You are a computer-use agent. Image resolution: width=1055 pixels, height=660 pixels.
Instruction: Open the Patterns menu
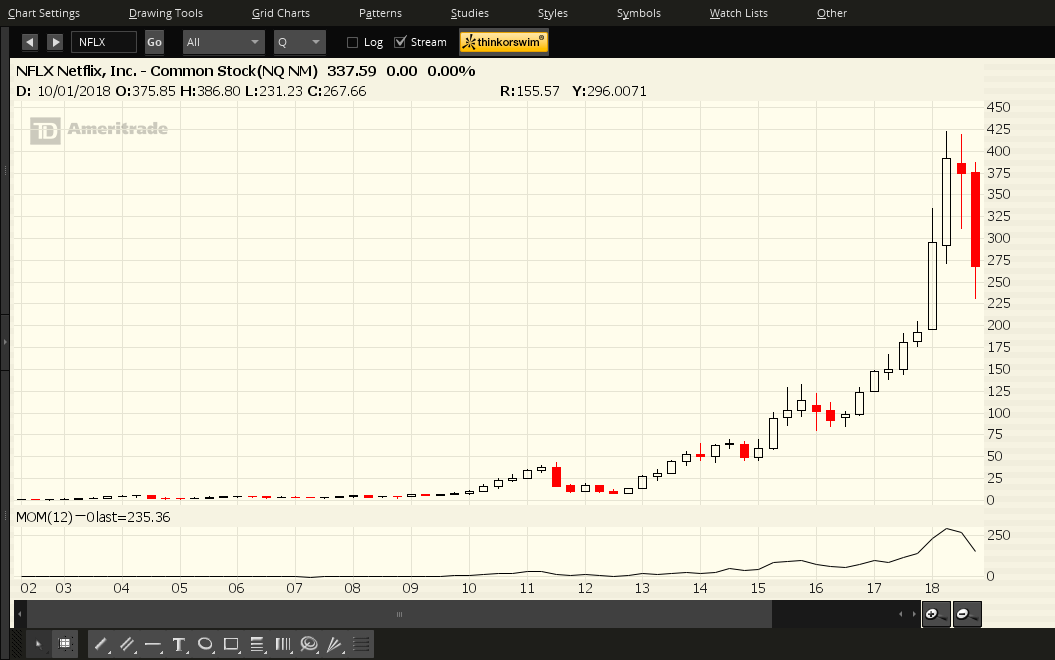click(x=380, y=13)
